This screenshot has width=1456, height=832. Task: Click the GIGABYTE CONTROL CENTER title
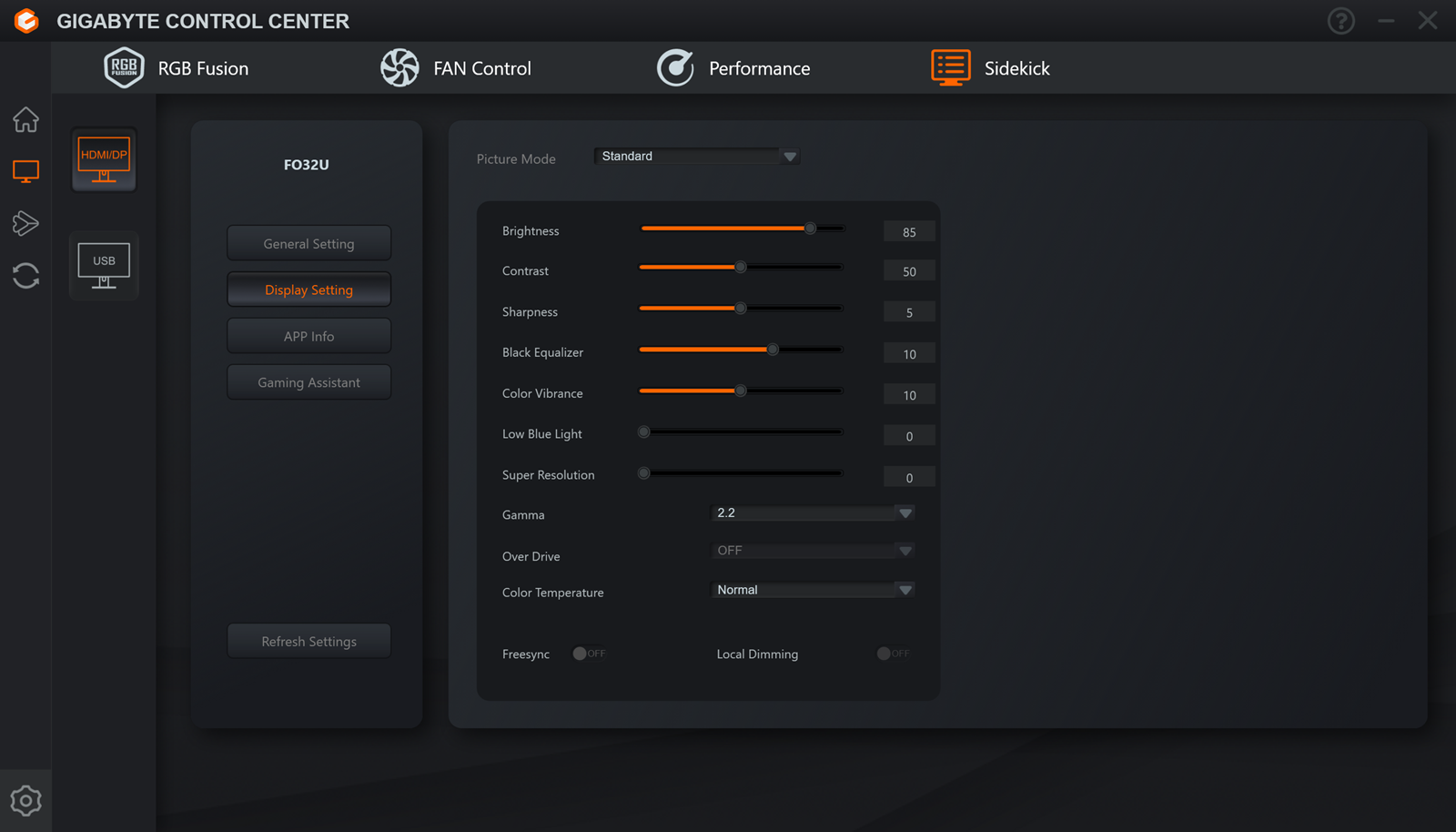click(x=203, y=21)
